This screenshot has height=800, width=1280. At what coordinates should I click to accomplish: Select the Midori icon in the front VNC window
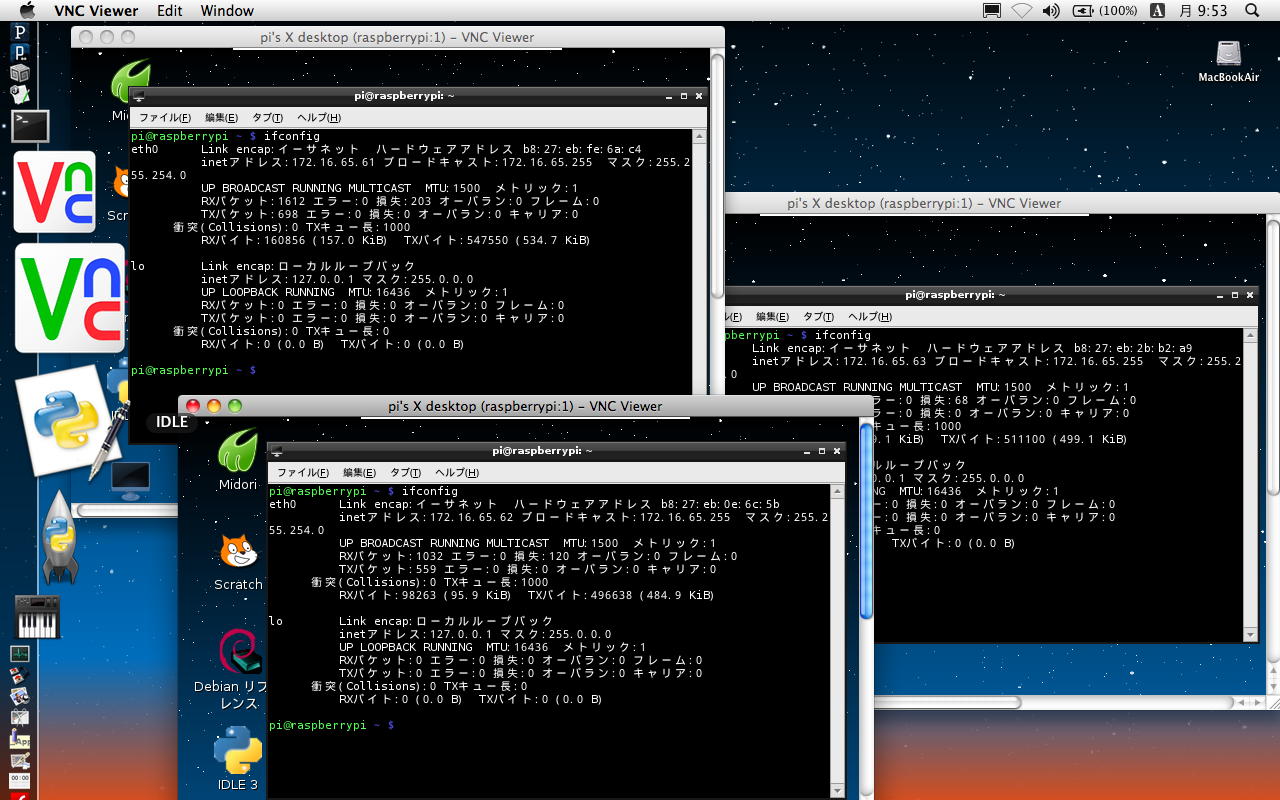238,460
